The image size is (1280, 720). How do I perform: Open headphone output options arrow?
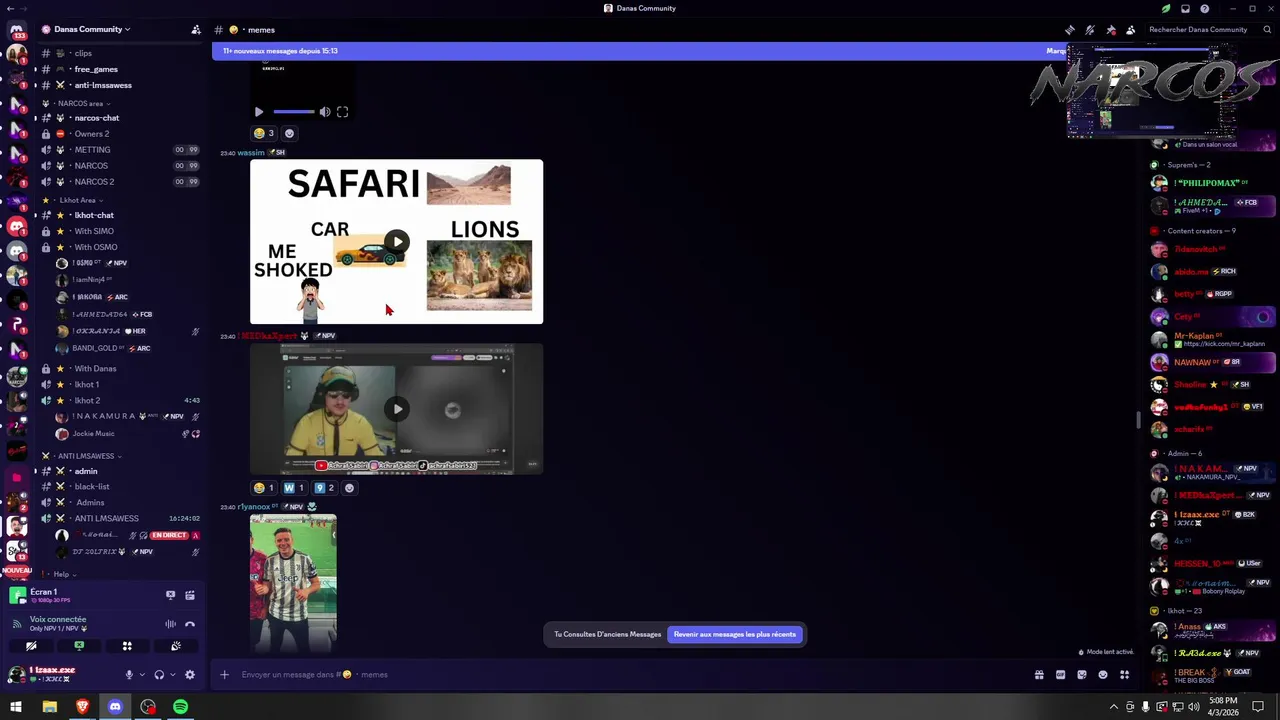tap(172, 675)
